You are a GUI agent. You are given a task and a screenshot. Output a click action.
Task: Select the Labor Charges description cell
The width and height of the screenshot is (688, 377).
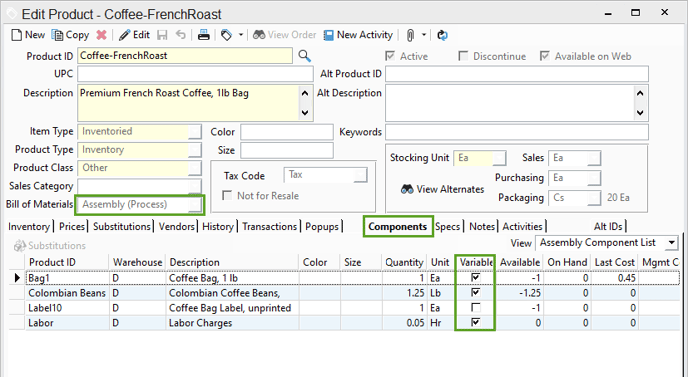tap(233, 323)
